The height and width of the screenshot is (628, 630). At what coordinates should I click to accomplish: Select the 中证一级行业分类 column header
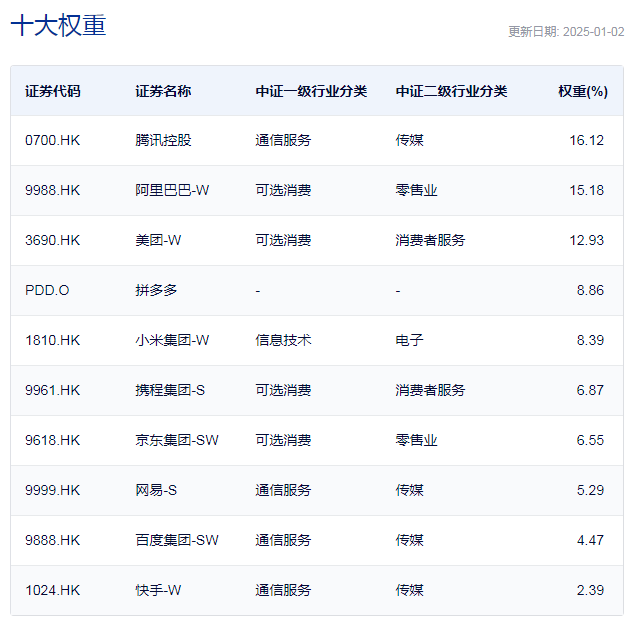coord(311,91)
